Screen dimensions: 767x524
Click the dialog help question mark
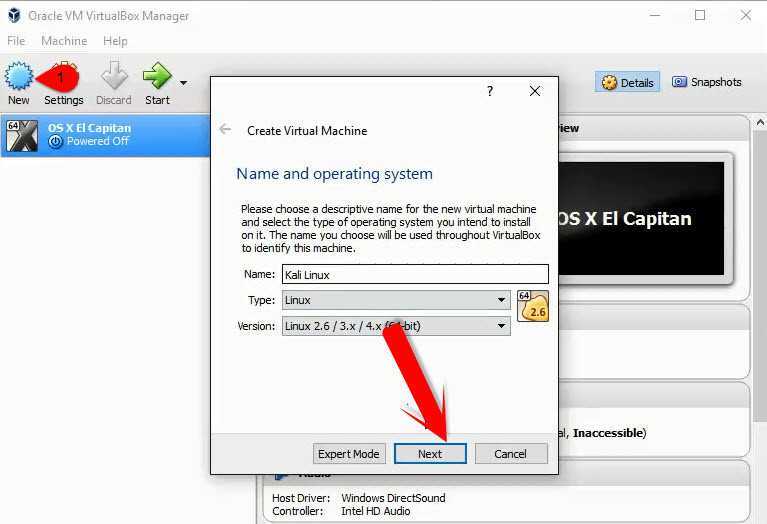490,91
